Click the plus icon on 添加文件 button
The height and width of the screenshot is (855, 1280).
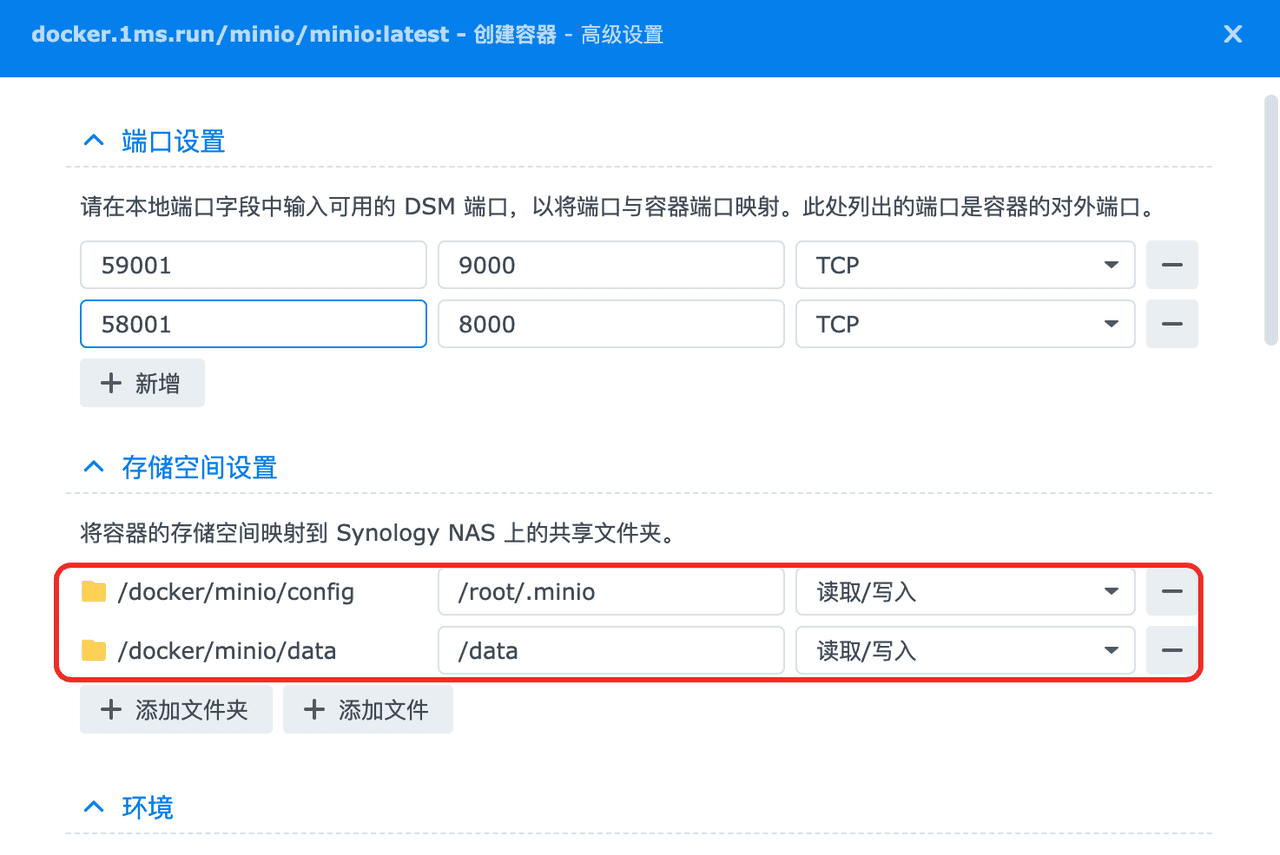(313, 709)
